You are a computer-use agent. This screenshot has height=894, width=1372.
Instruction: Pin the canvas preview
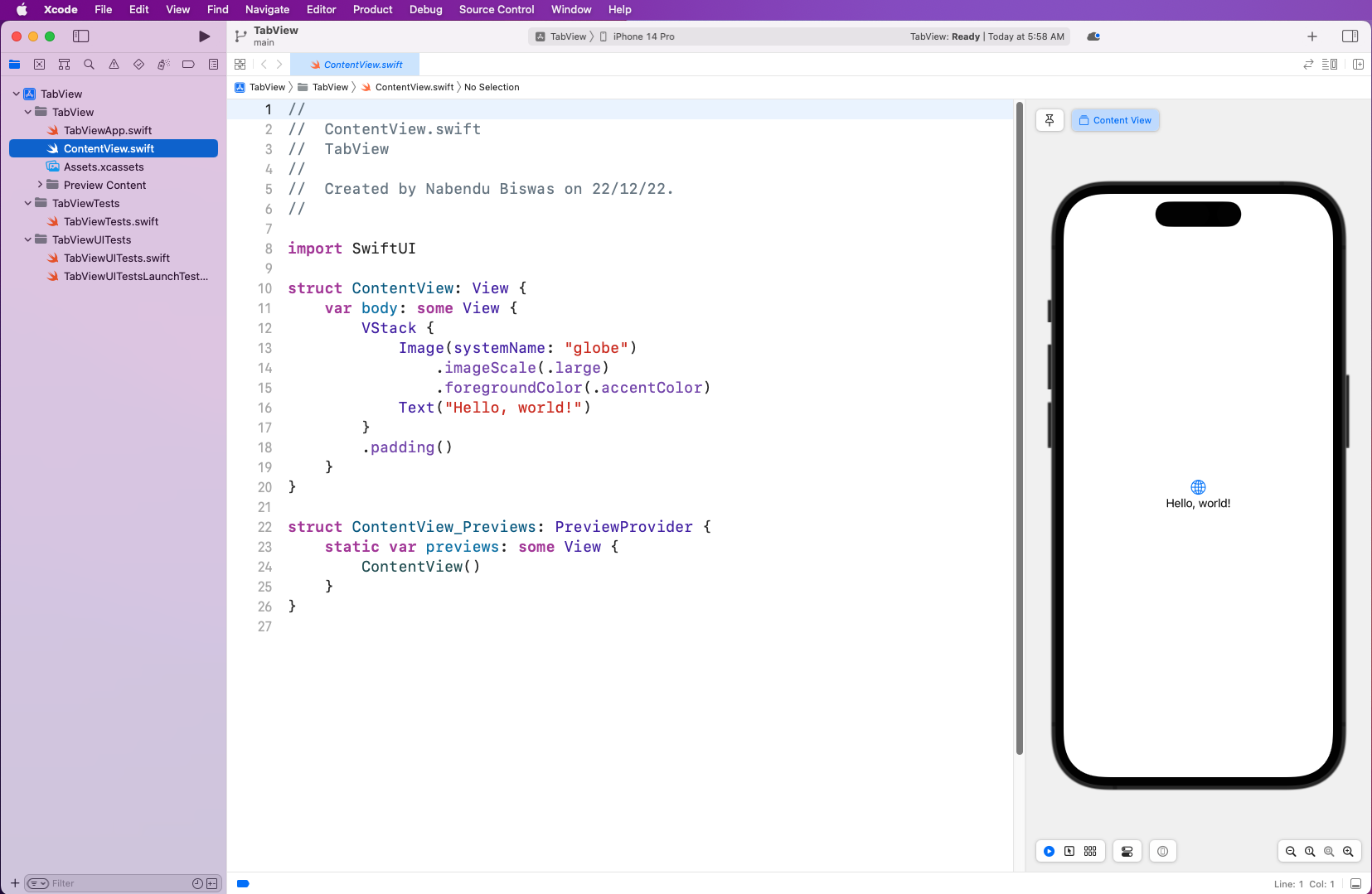1050,120
